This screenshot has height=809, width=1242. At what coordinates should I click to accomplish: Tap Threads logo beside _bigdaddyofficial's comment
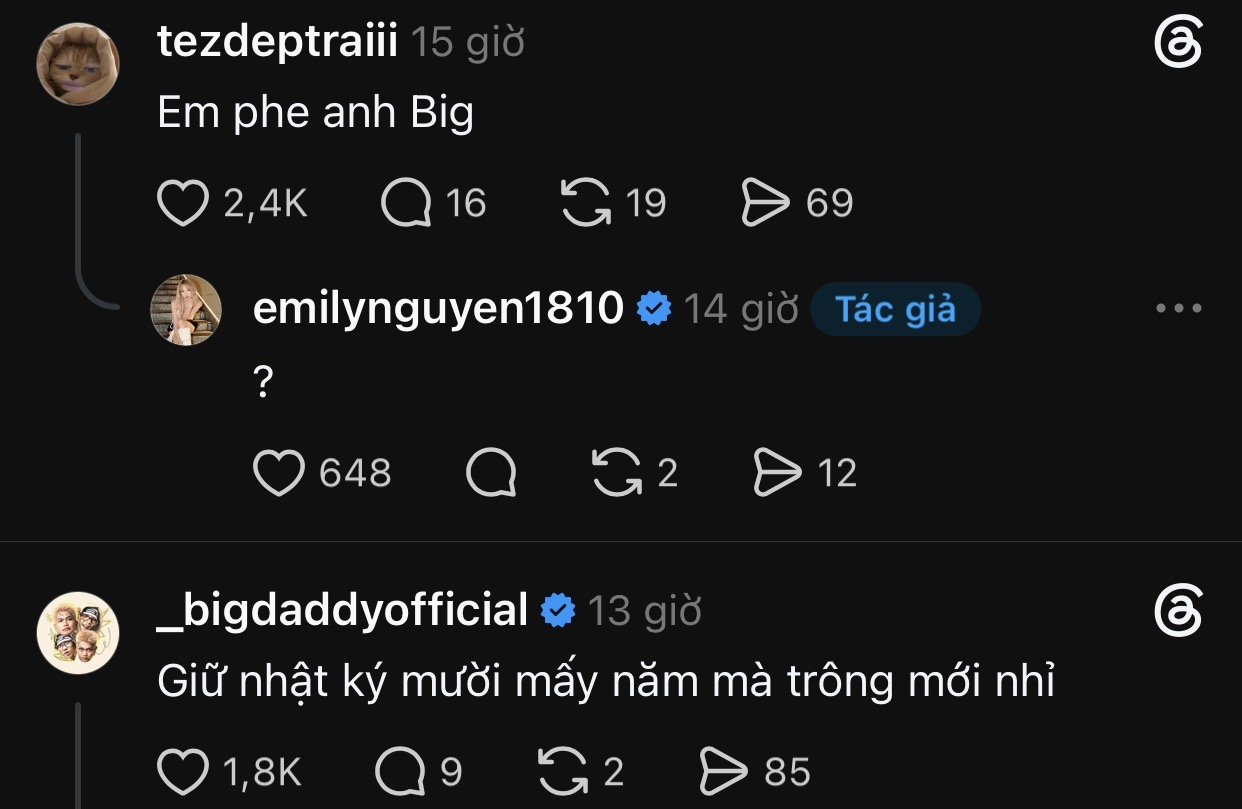[1178, 611]
